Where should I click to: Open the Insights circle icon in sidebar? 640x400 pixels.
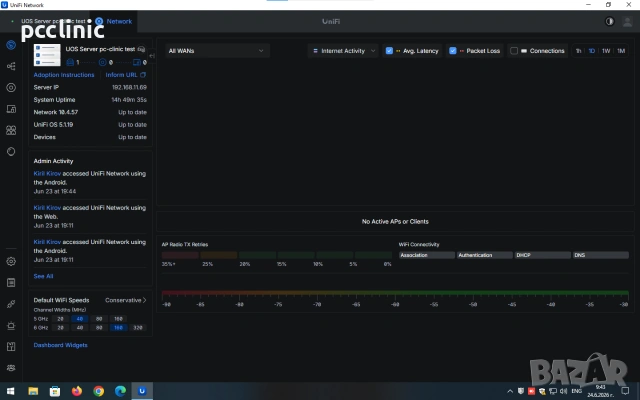(x=11, y=151)
